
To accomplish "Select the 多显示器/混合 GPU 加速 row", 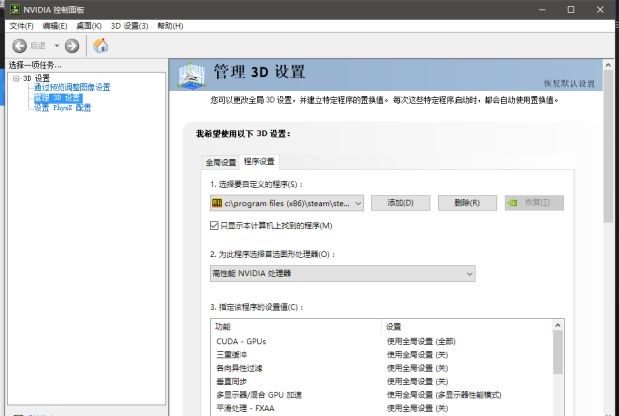I will pos(381,395).
